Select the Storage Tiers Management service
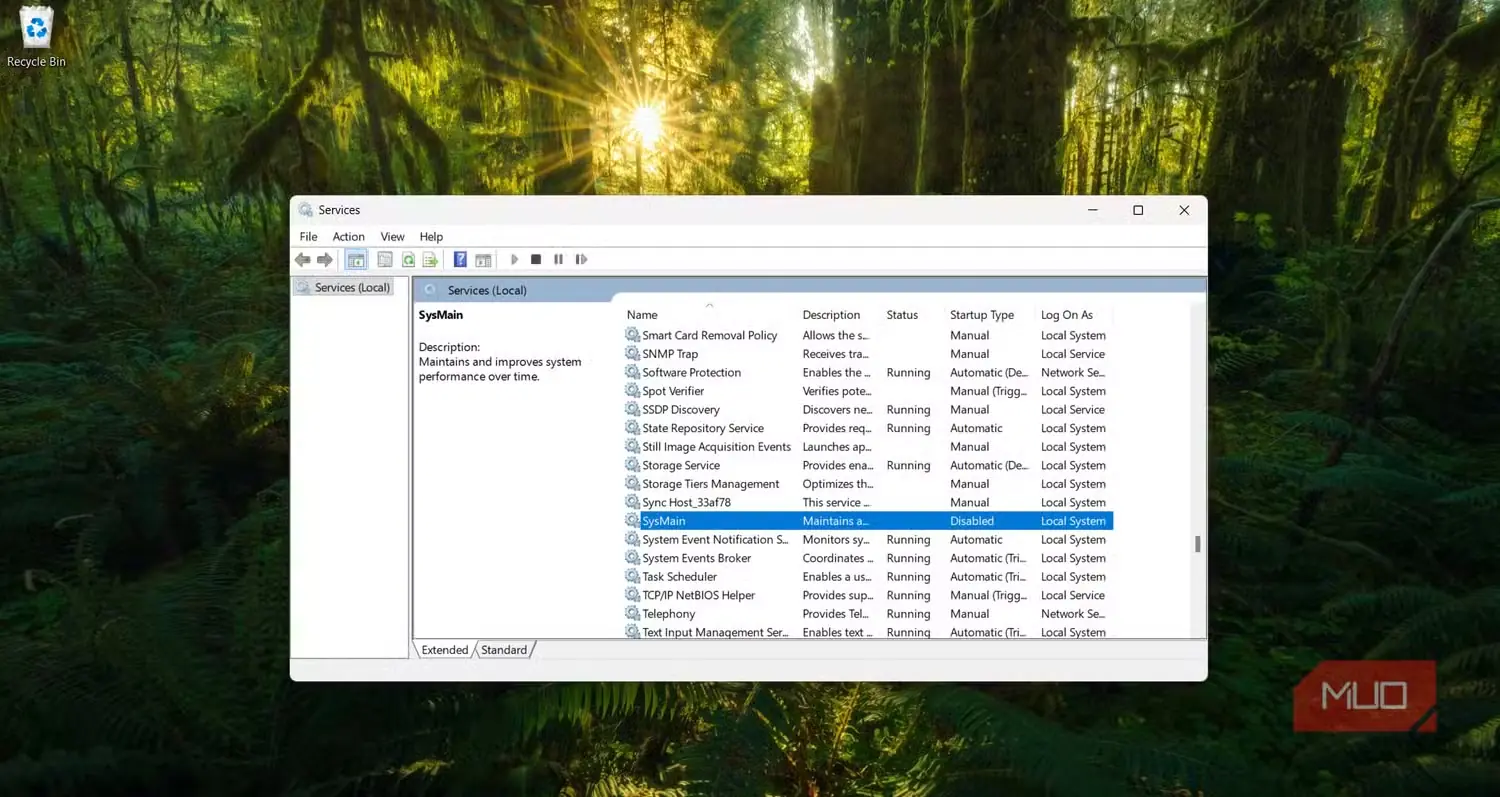Screen dimensions: 1500x797 [868, 484]
